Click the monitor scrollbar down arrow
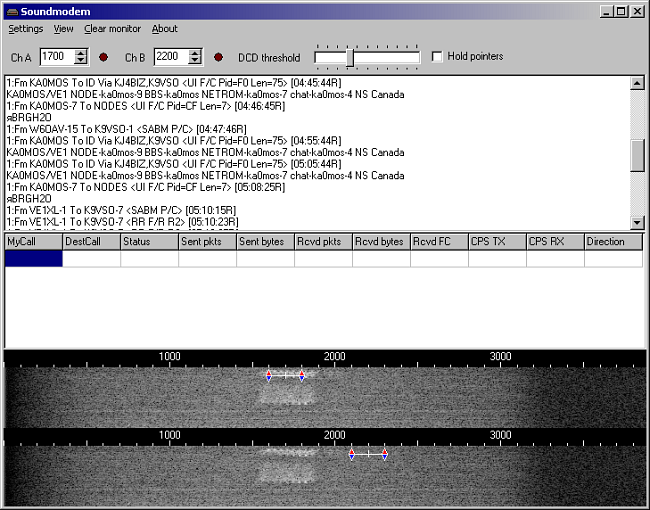The height and width of the screenshot is (510, 650). coord(637,223)
